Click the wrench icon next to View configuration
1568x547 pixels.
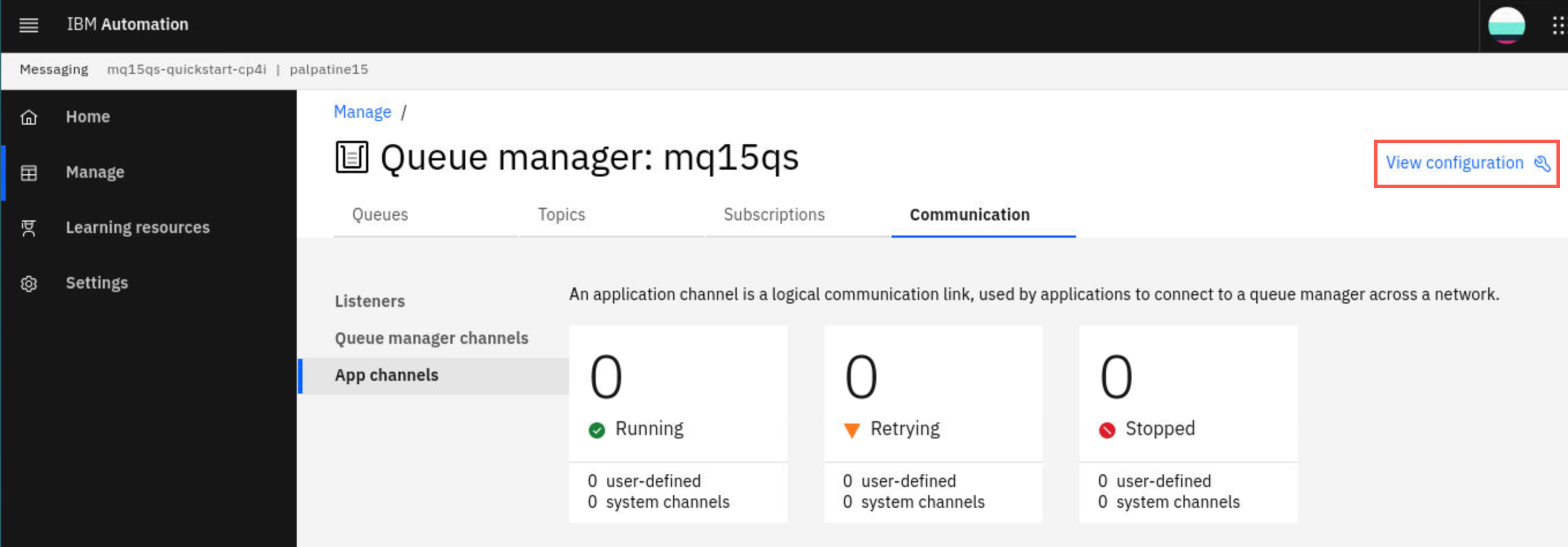click(x=1542, y=163)
